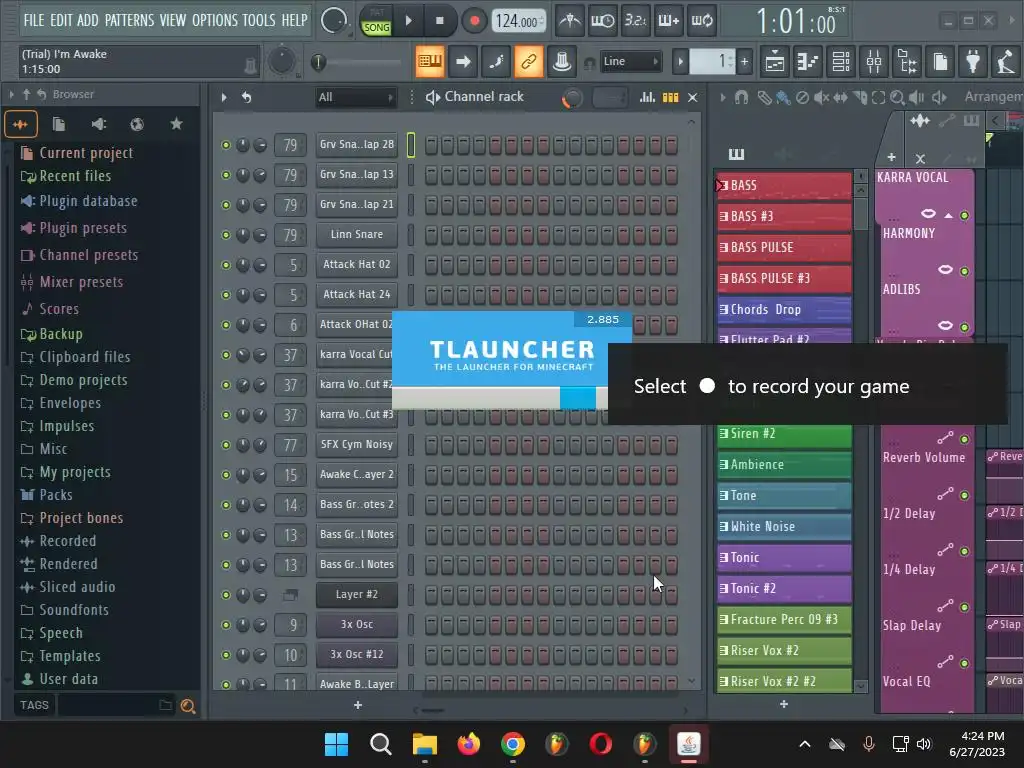
Task: Close the Channel rack panel
Action: [x=693, y=97]
